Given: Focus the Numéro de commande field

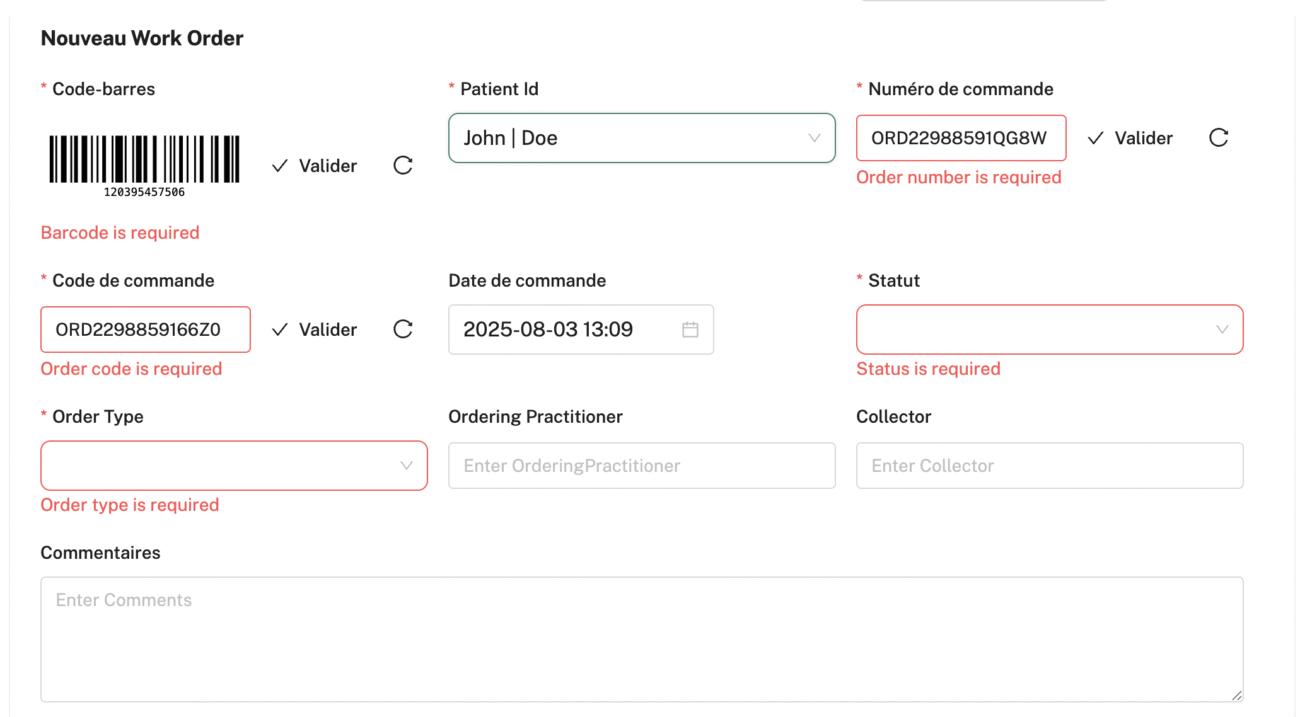Looking at the screenshot, I should tap(961, 138).
